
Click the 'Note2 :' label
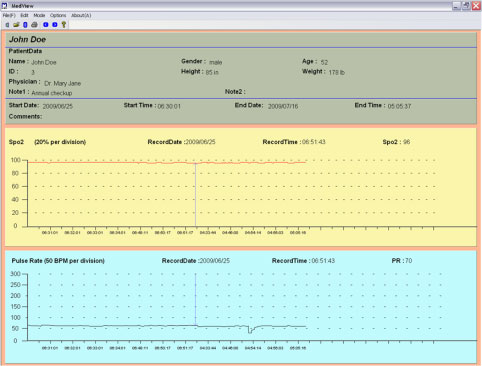(235, 92)
